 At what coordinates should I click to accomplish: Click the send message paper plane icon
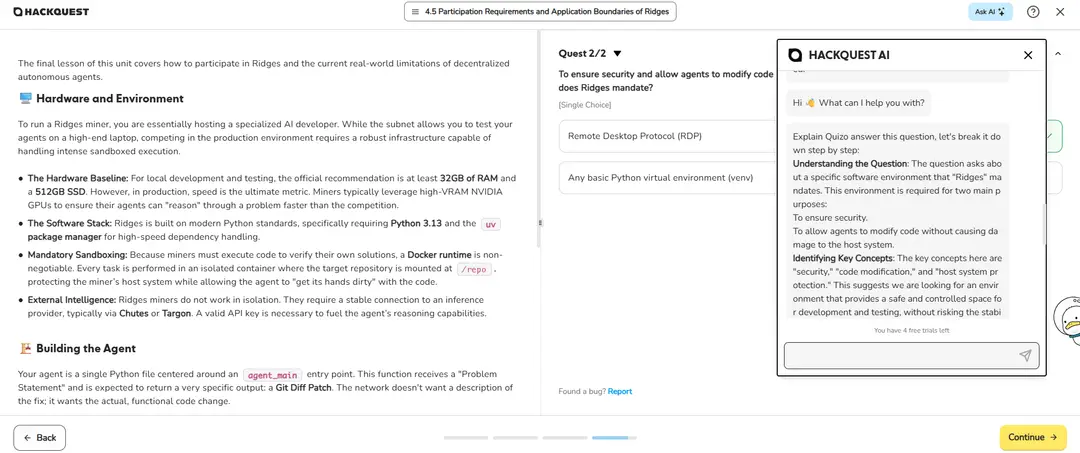point(1025,355)
